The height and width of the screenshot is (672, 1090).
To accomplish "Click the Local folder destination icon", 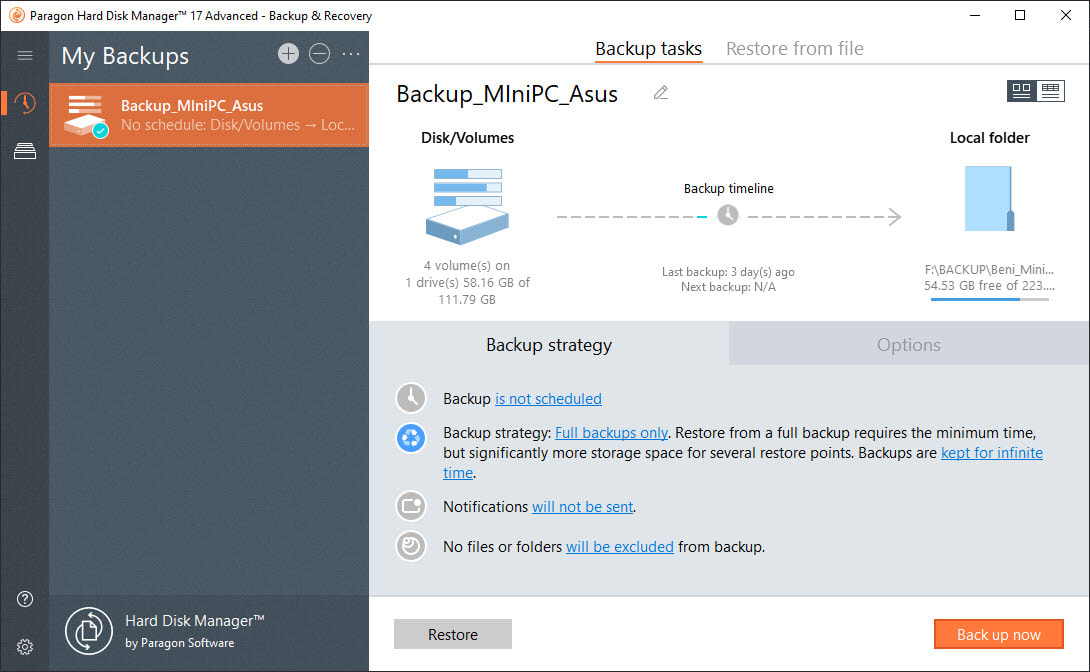I will [989, 199].
